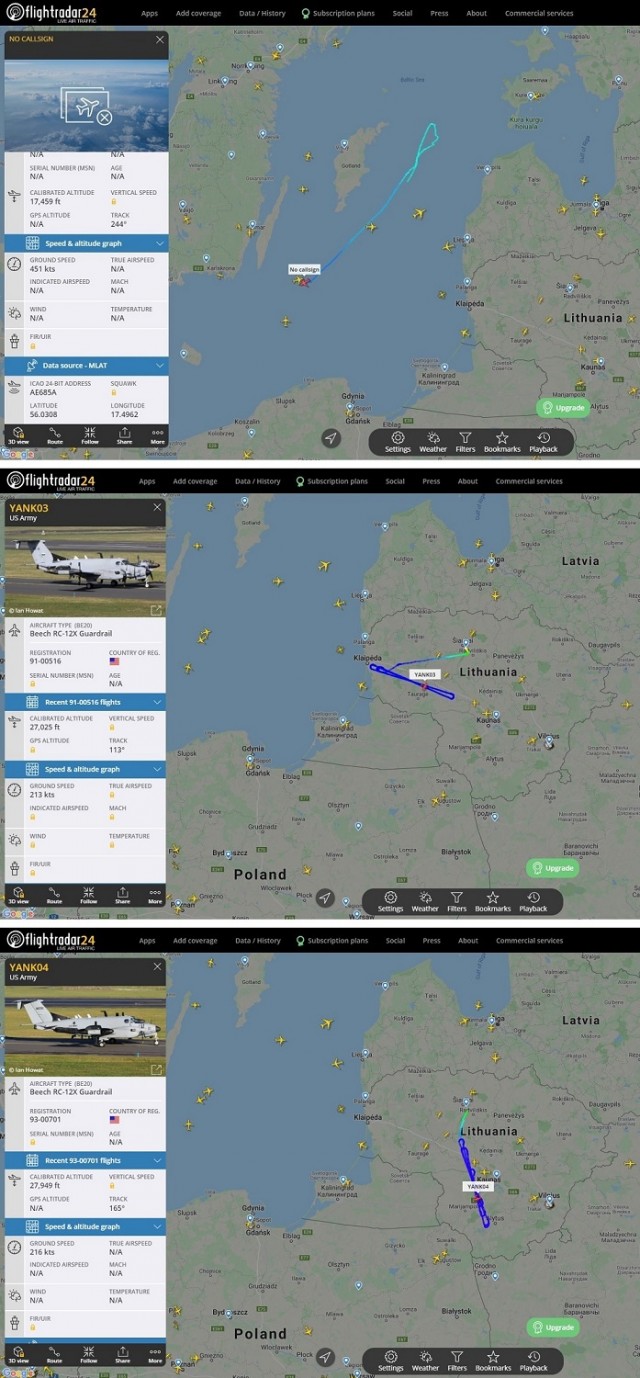Click the flightradar24 logo in the top screenshot

pos(52,13)
